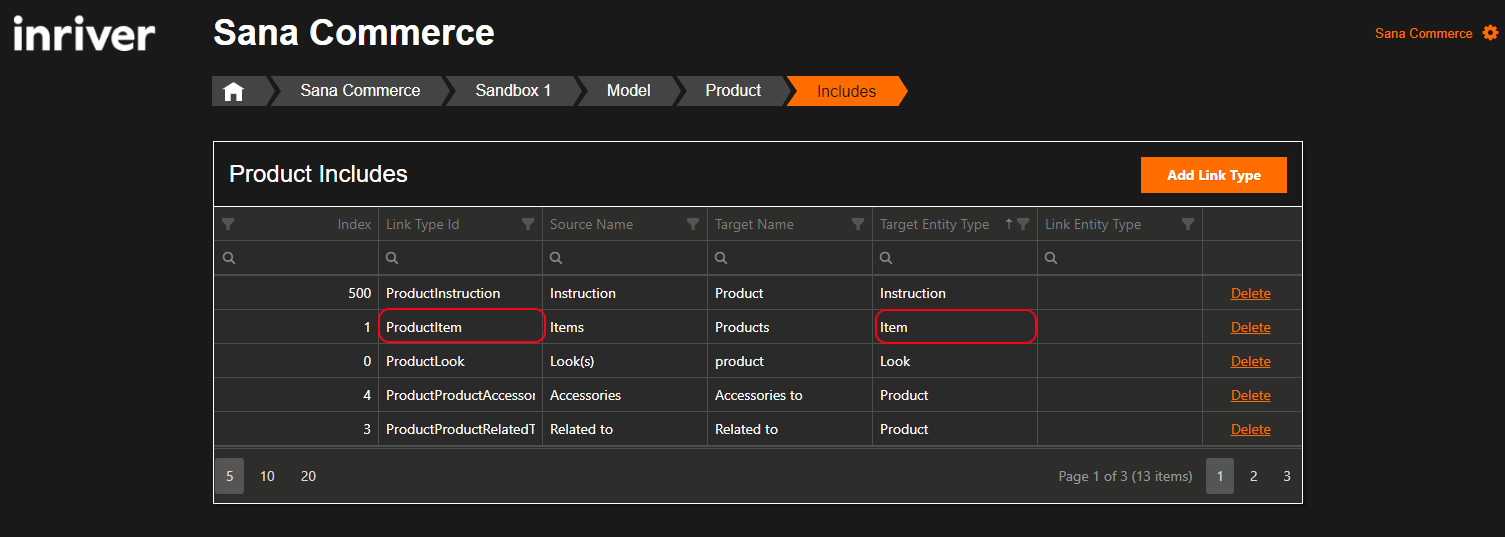Open filter icon on Index column
The width and height of the screenshot is (1505, 537).
point(228,224)
